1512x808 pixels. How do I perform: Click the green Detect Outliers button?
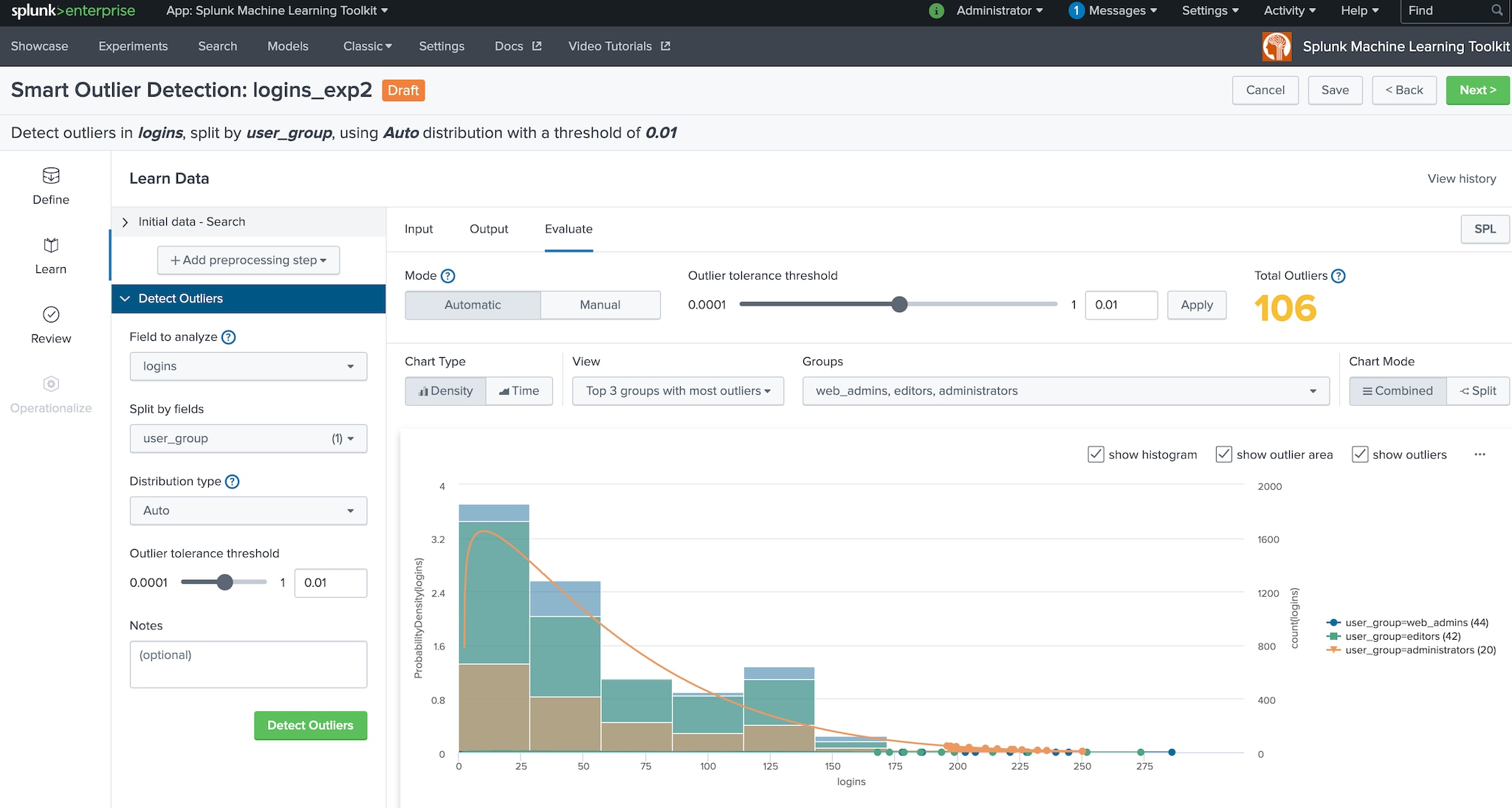point(310,725)
